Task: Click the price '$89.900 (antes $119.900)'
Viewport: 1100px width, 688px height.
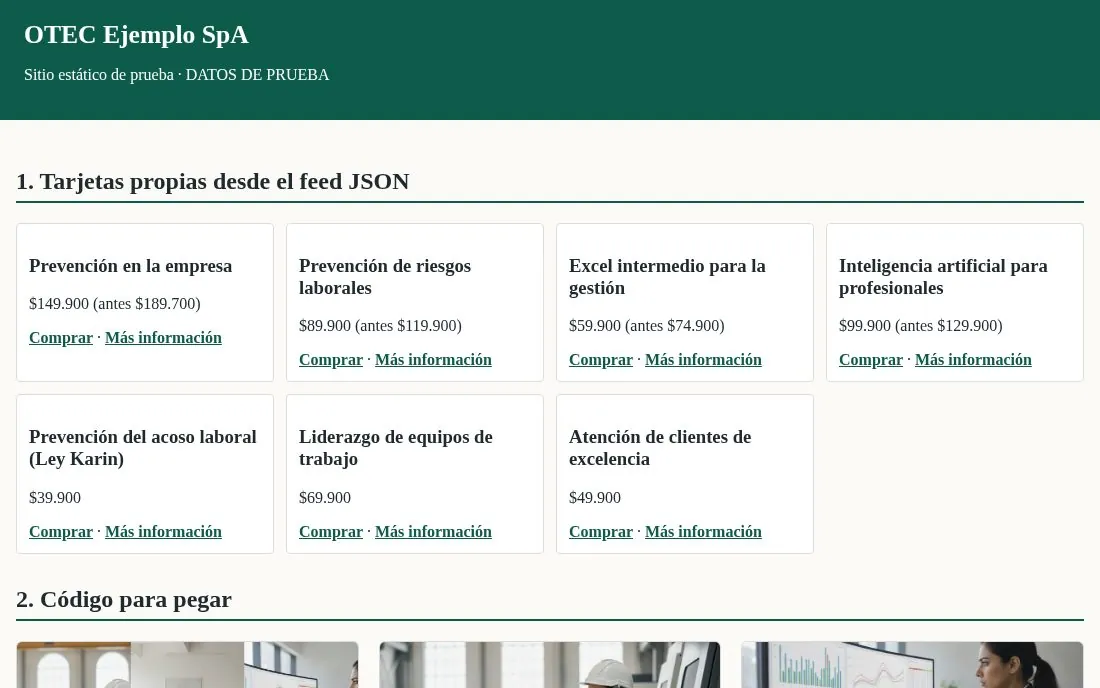Action: point(380,325)
